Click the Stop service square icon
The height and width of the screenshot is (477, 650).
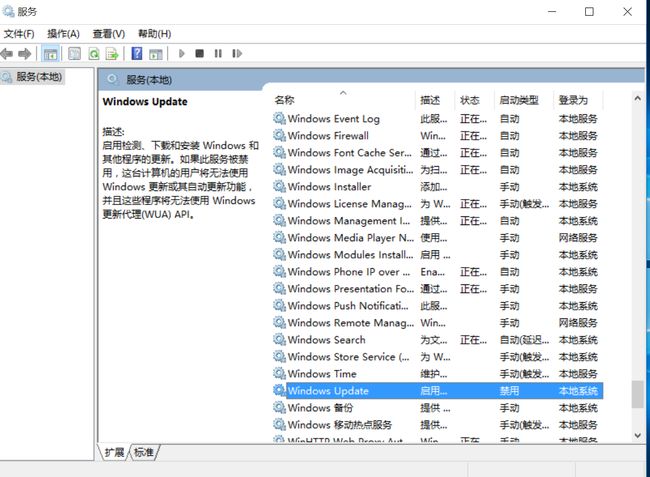pyautogui.click(x=199, y=53)
